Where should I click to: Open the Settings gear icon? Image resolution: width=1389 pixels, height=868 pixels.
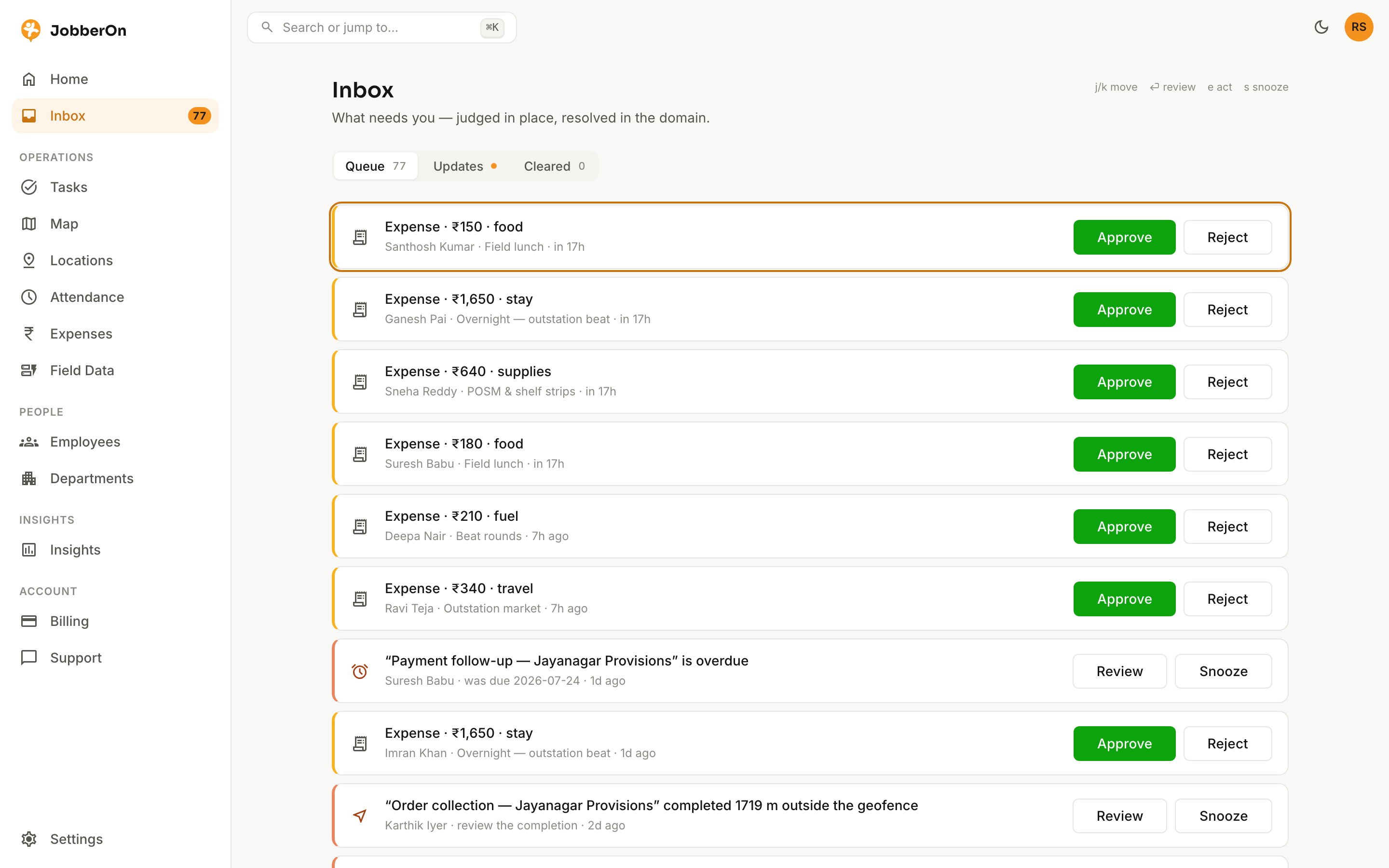point(29,839)
